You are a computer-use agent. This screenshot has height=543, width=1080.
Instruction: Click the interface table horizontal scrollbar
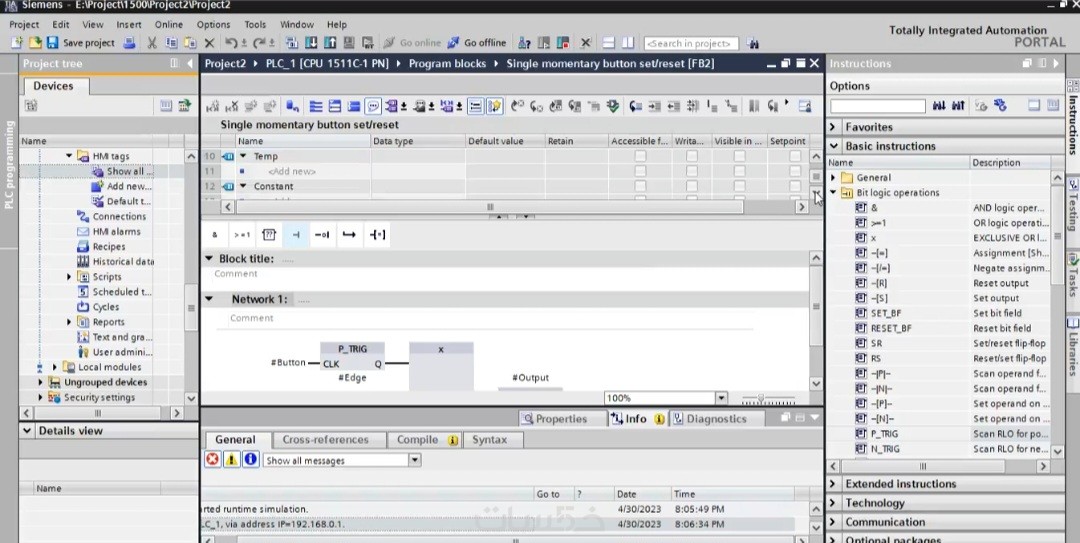point(490,207)
